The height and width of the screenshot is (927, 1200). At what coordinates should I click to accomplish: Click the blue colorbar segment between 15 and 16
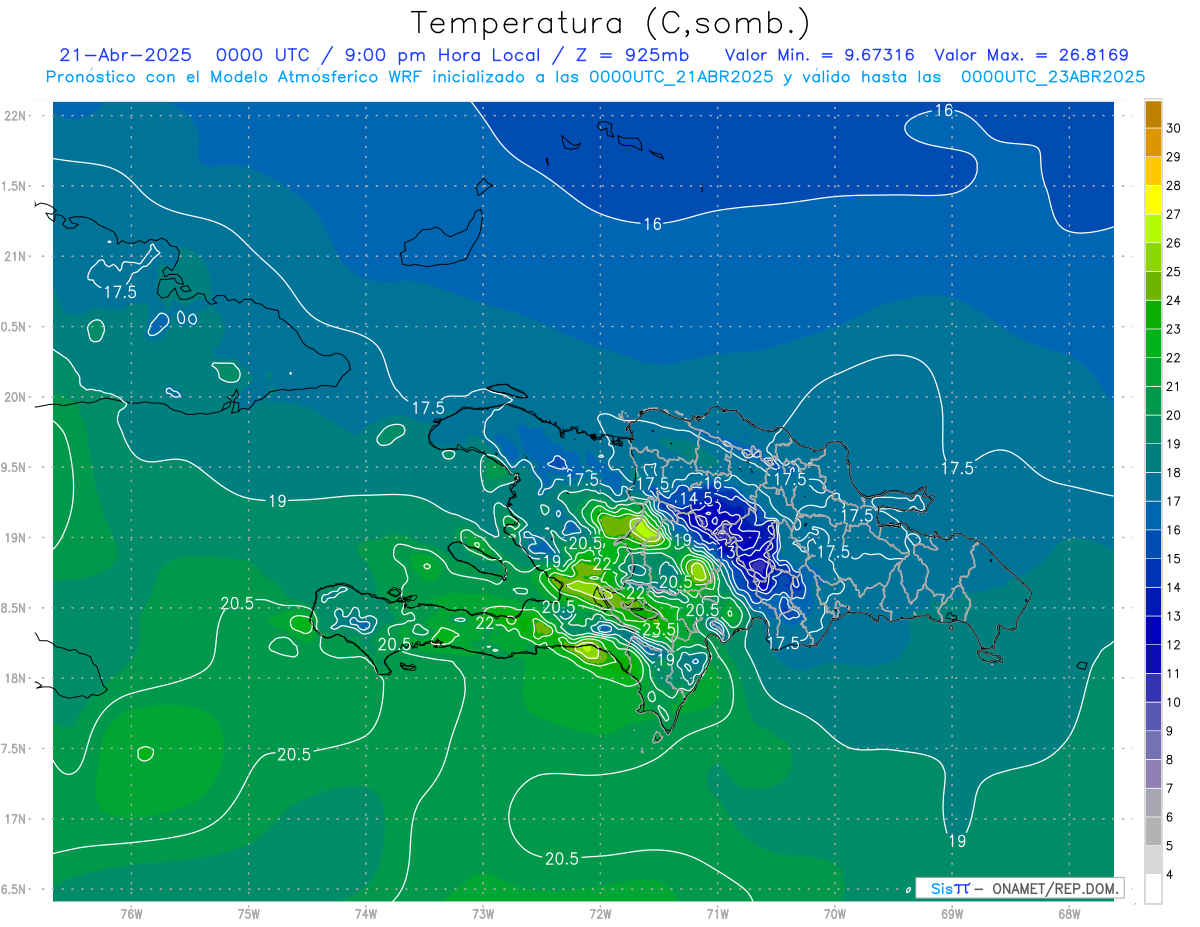1153,544
